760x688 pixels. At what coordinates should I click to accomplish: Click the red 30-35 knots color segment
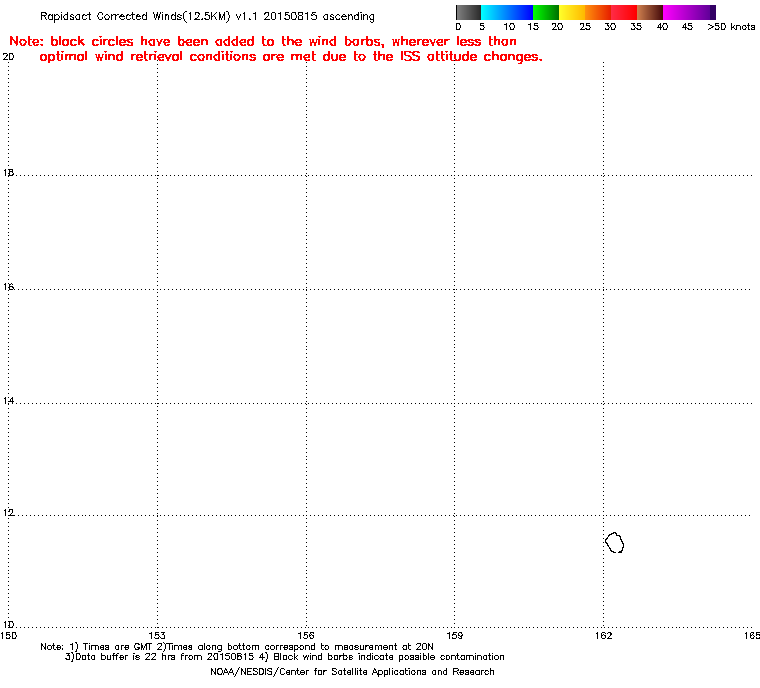click(x=624, y=12)
